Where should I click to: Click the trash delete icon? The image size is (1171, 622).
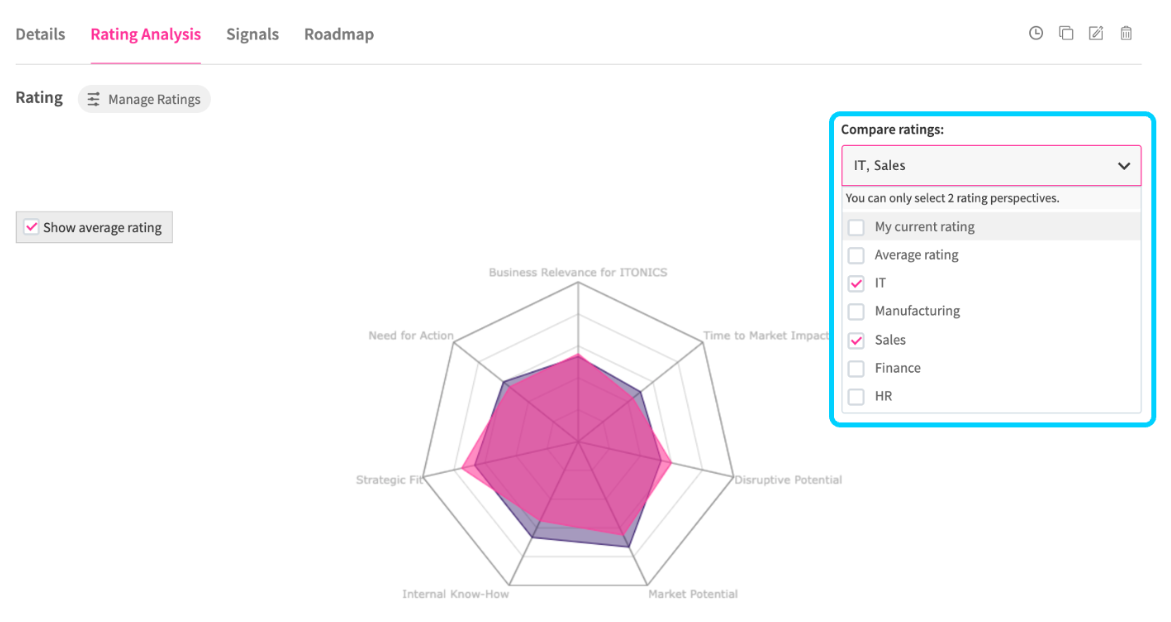pyautogui.click(x=1126, y=33)
